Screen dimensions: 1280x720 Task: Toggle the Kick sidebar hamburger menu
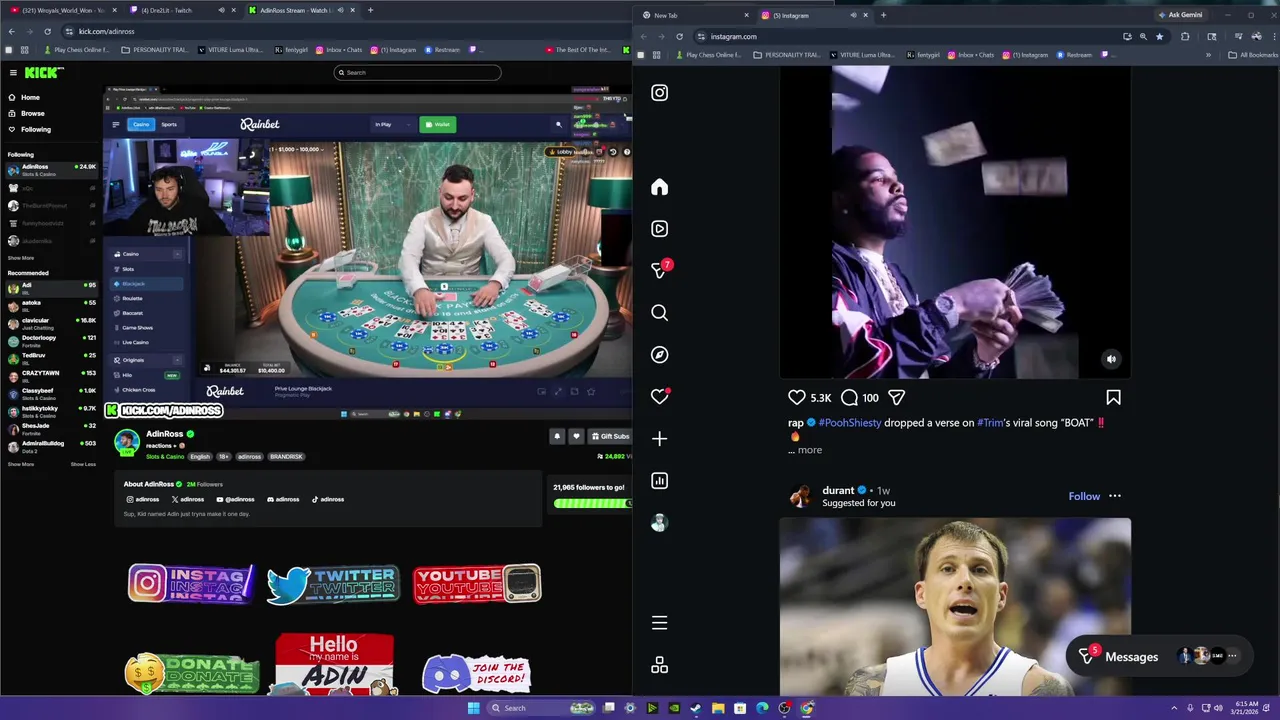[x=13, y=72]
